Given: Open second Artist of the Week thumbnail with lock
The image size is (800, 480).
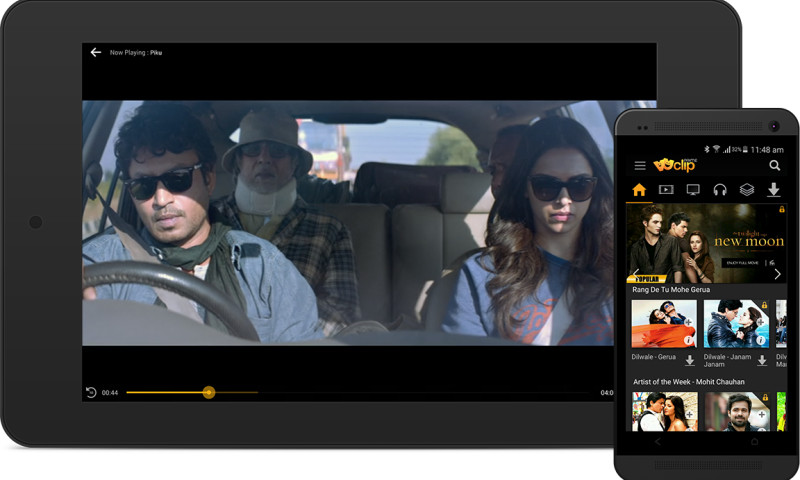Looking at the screenshot, I should (737, 412).
